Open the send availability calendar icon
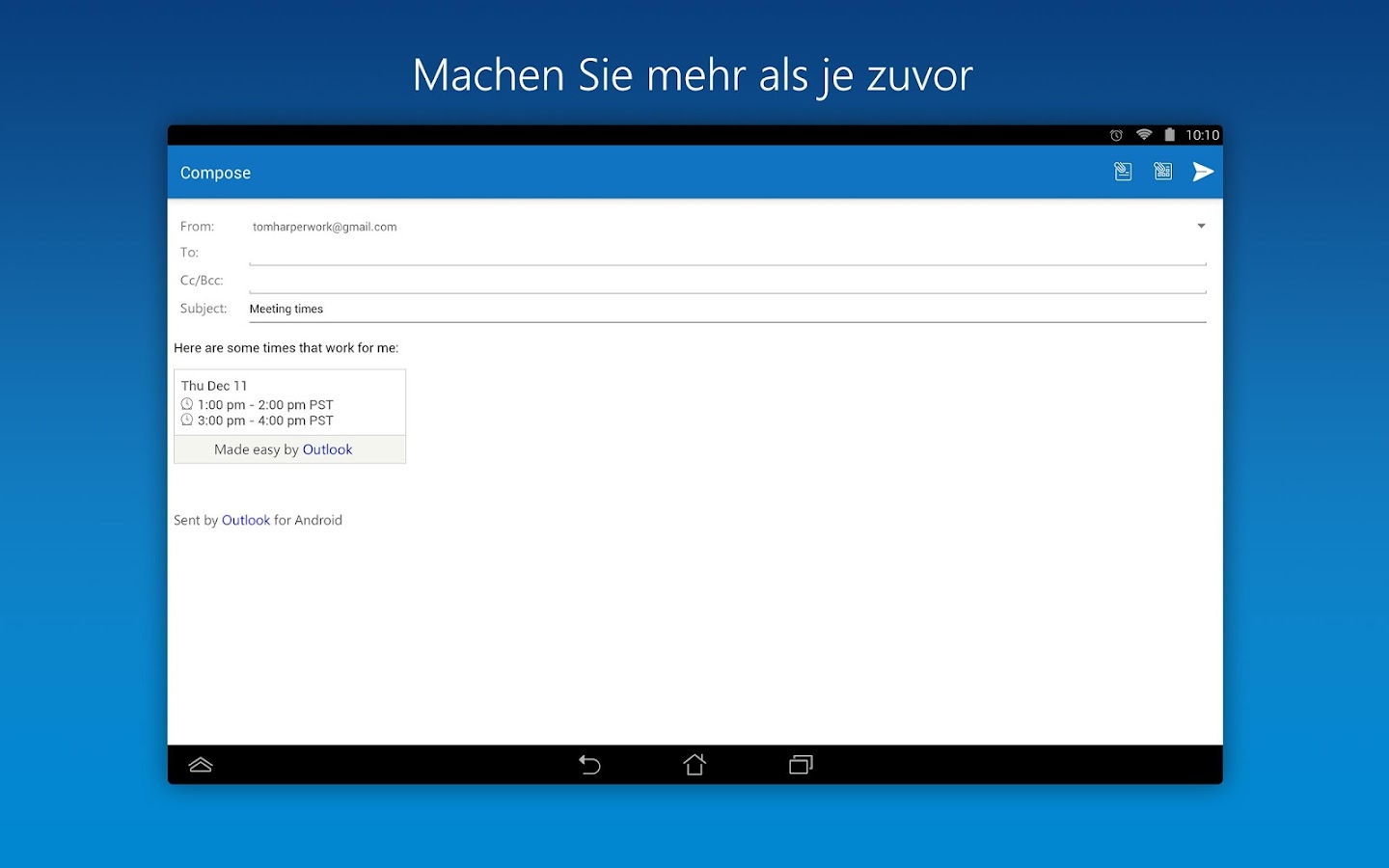Image resolution: width=1389 pixels, height=868 pixels. point(1162,171)
